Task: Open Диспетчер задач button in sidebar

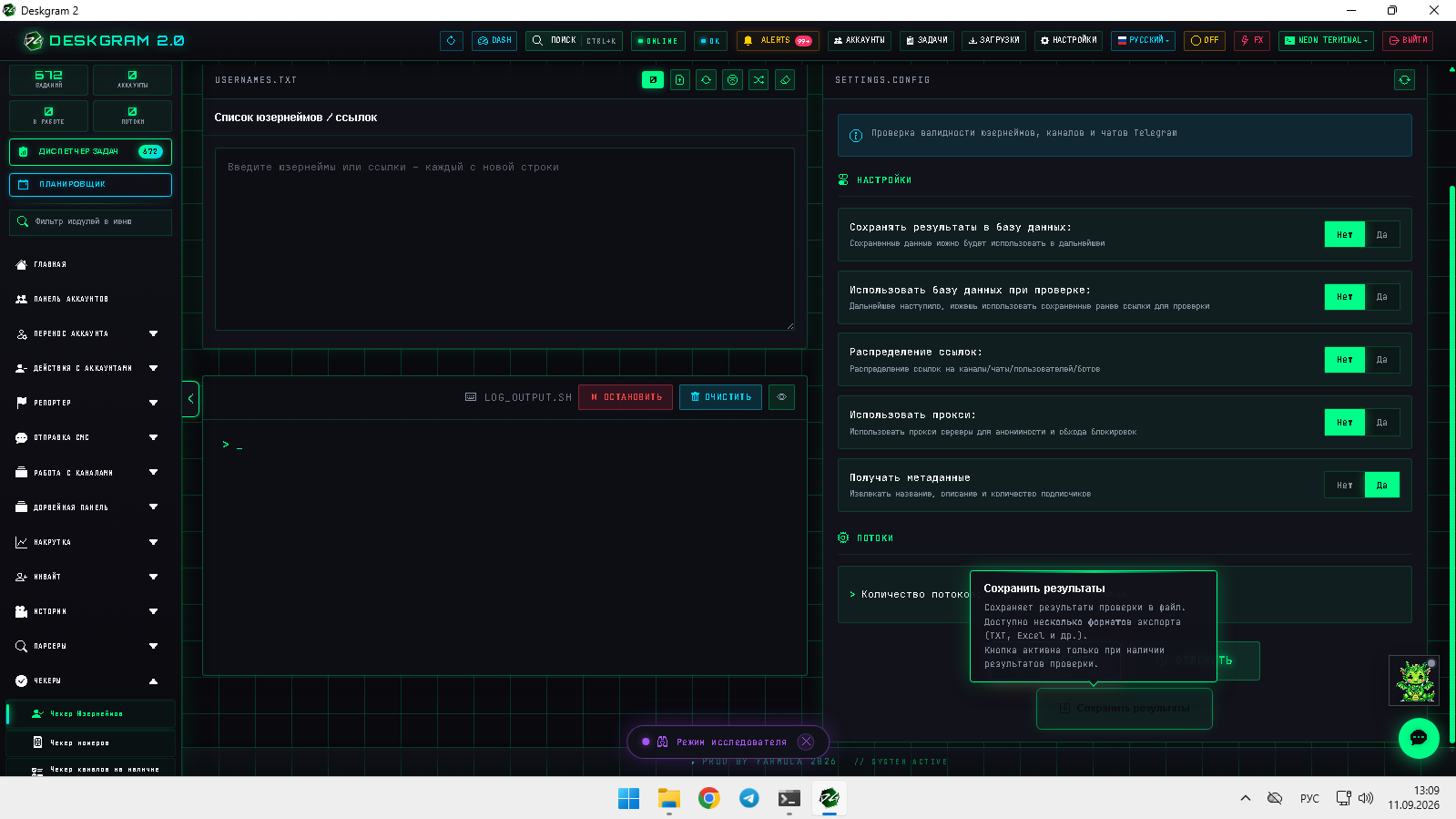Action: coord(90,151)
